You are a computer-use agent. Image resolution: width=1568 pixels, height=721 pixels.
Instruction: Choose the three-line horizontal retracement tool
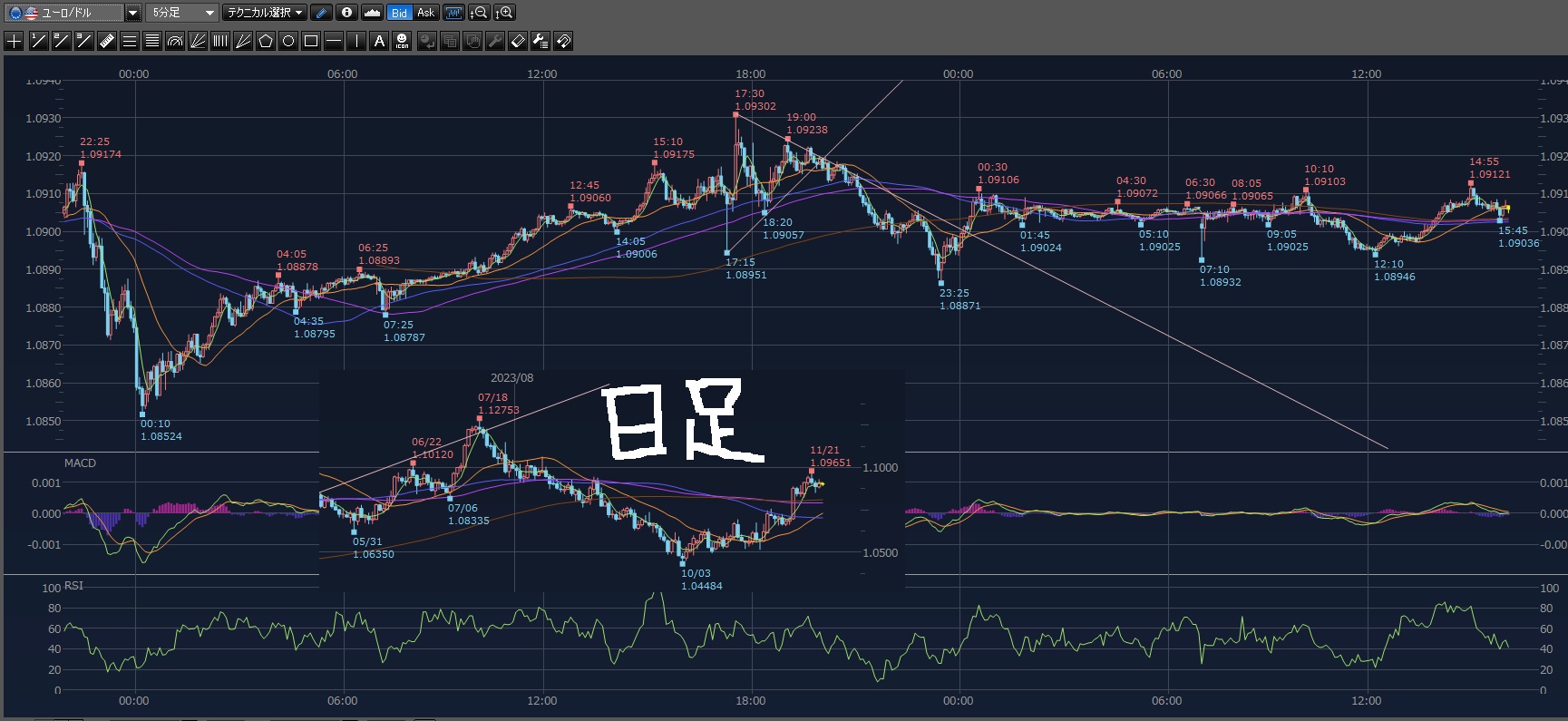click(x=130, y=41)
